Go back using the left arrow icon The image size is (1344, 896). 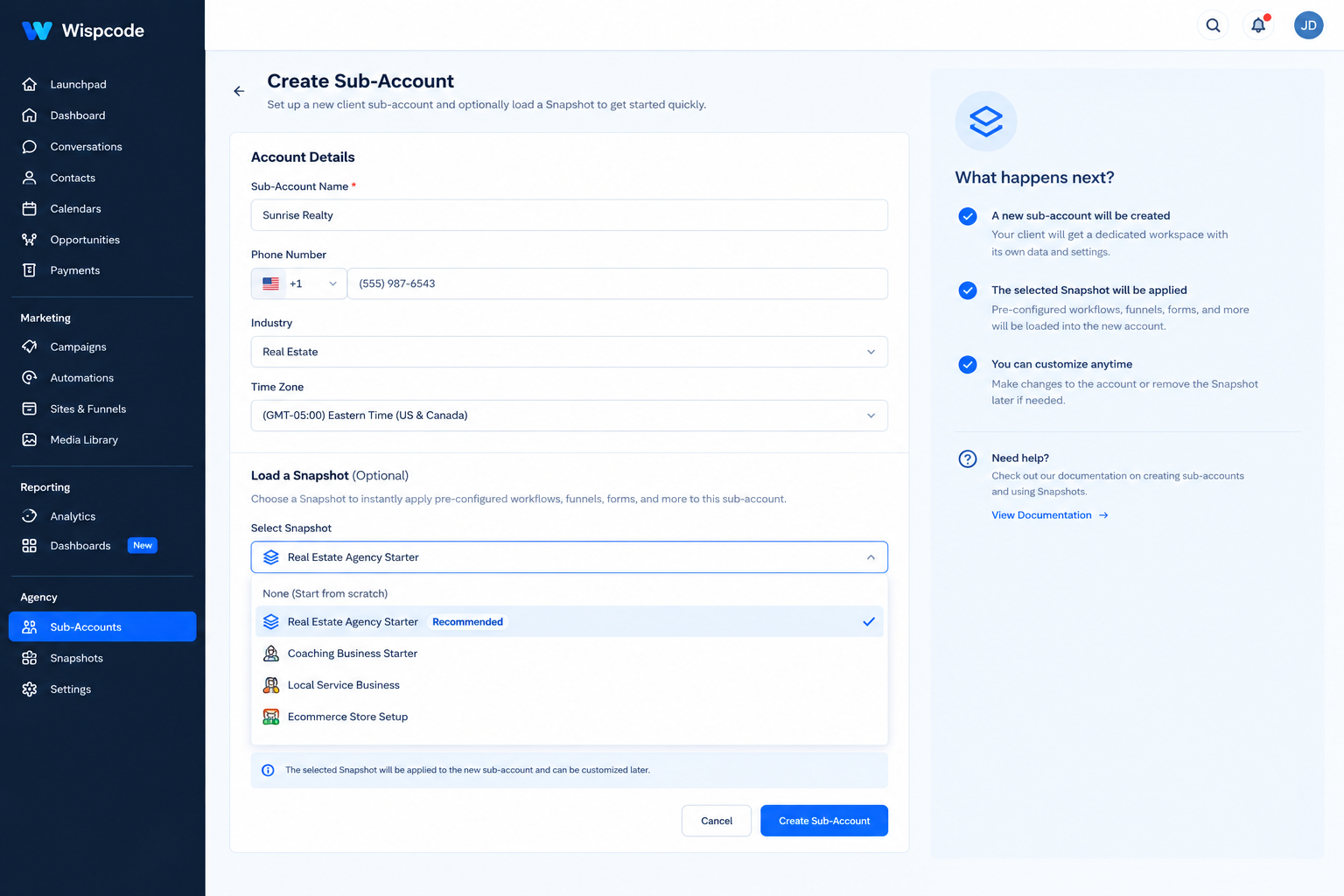(239, 91)
